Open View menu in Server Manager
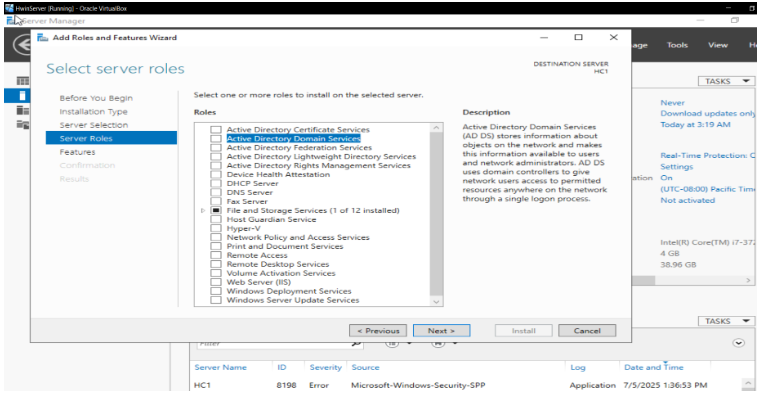 point(718,45)
